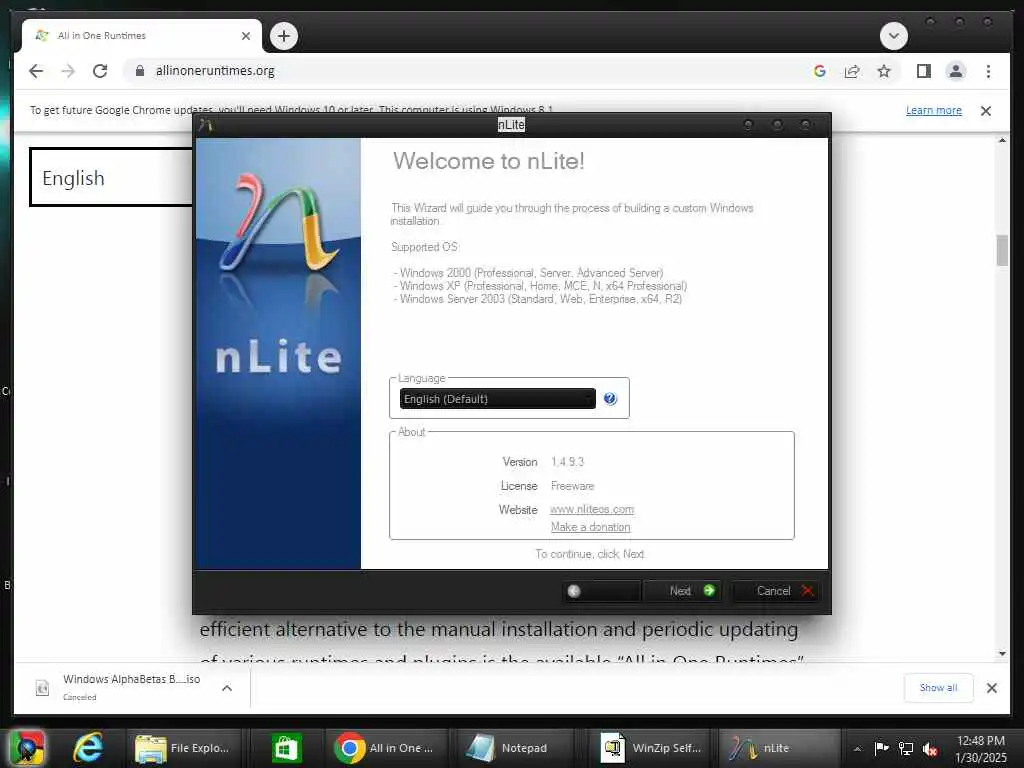The image size is (1024, 768).
Task: Click the Windows AlphaBetas download file icon
Action: point(42,688)
